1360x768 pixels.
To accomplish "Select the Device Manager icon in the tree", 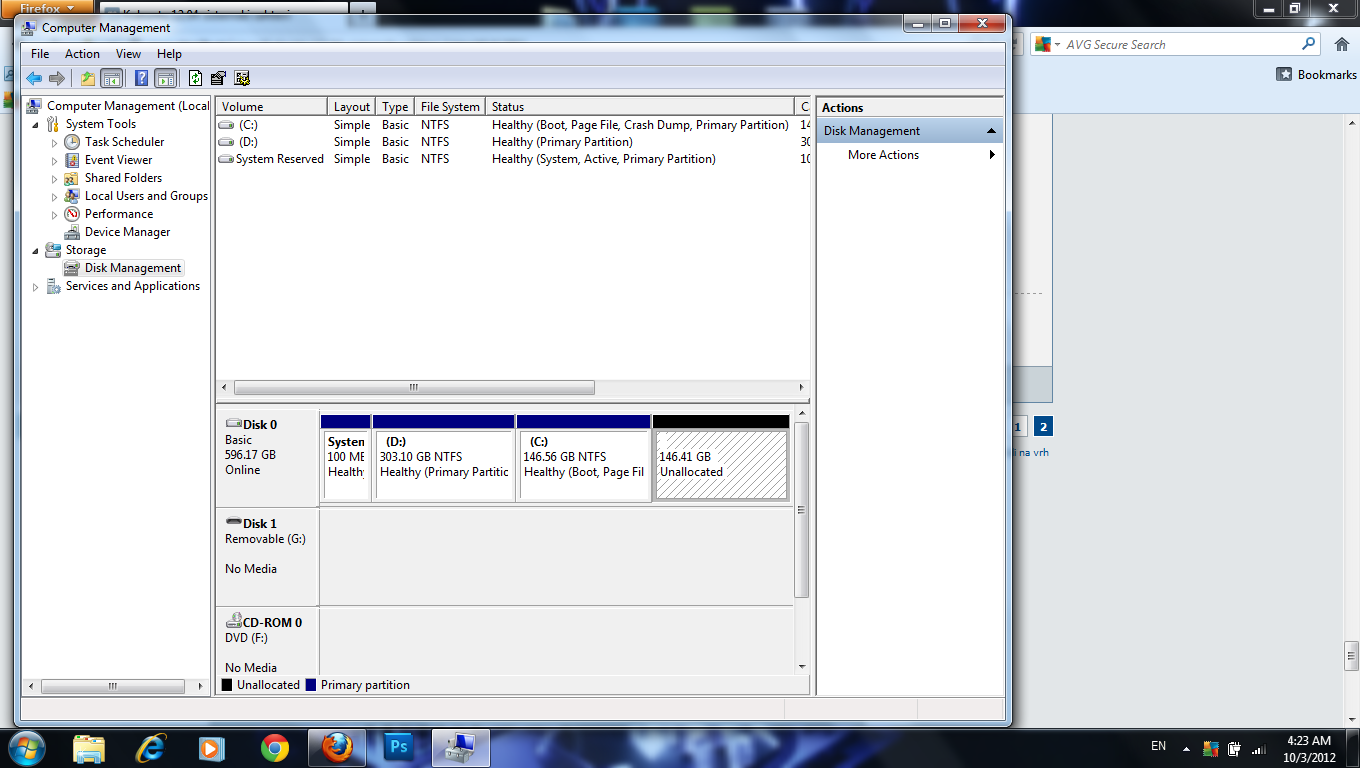I will (x=72, y=232).
